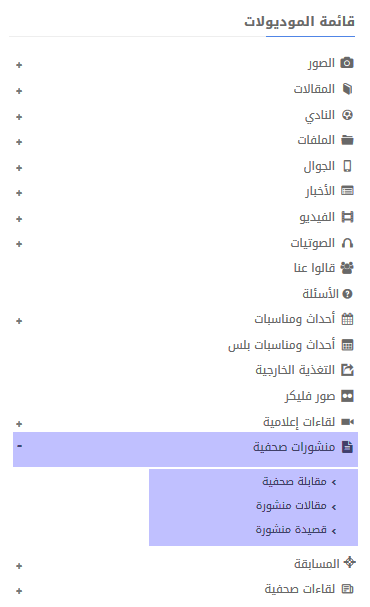Expand the الأخبار module with plus sign
The height and width of the screenshot is (607, 370).
click(19, 193)
